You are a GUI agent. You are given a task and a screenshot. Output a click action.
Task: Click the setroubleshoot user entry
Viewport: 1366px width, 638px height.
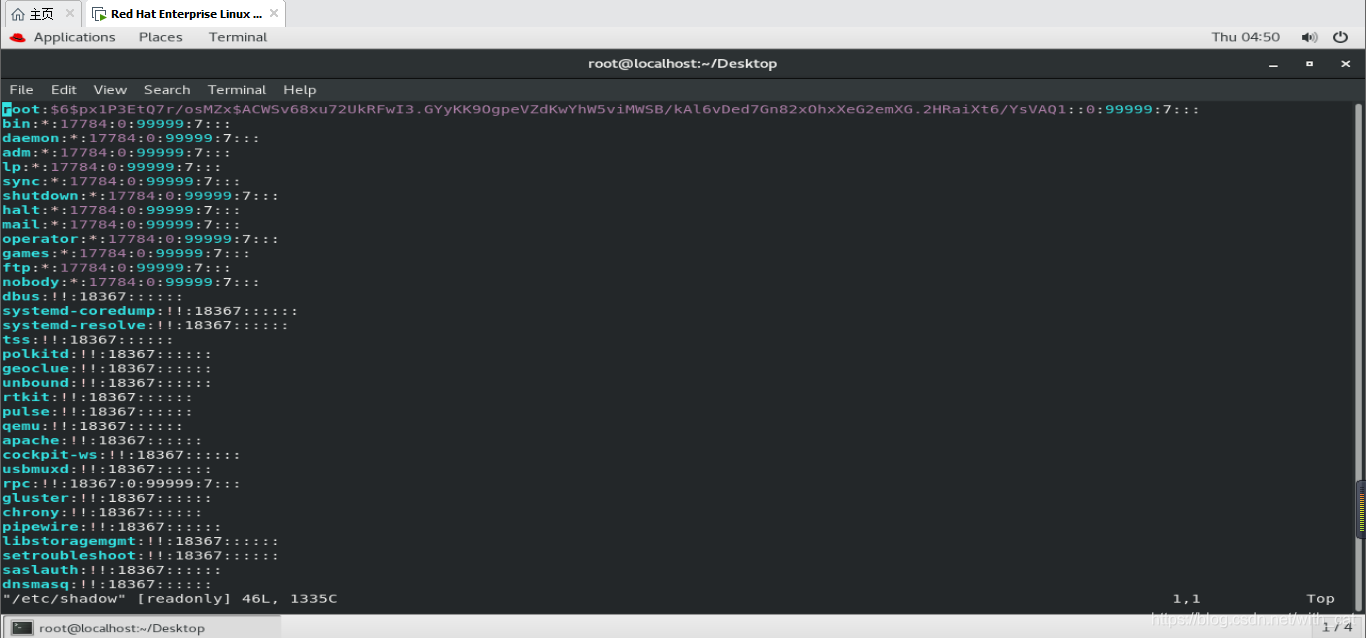pyautogui.click(x=140, y=555)
